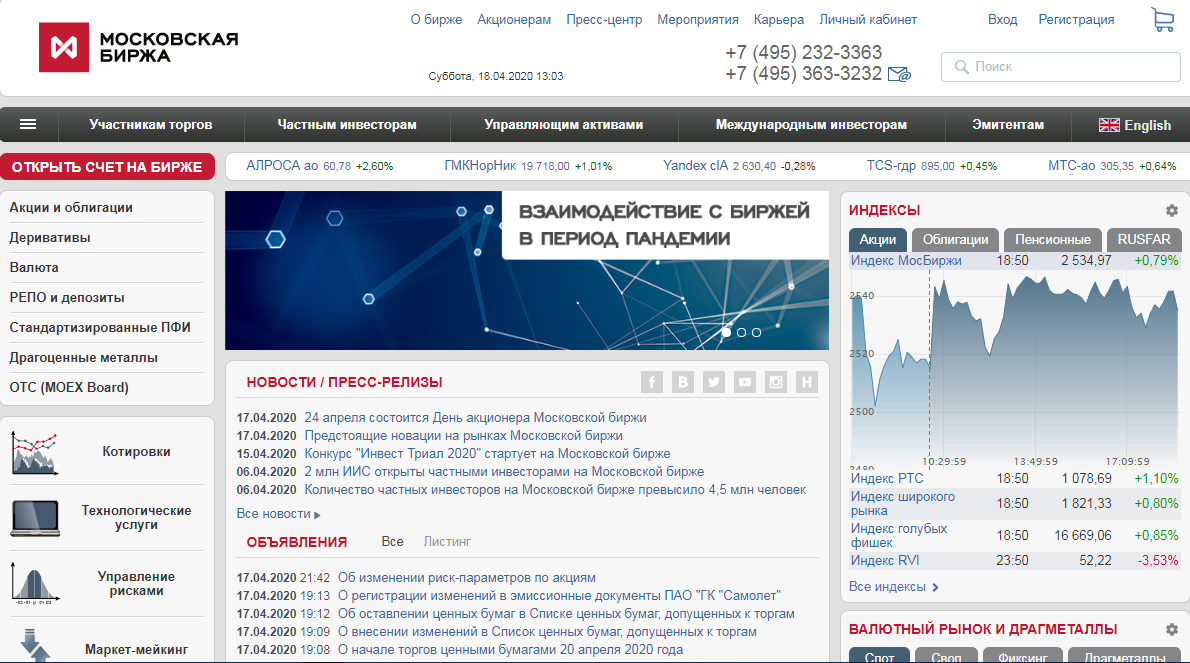The height and width of the screenshot is (663, 1190).
Task: Focus the Поиск search field
Action: (x=1060, y=67)
